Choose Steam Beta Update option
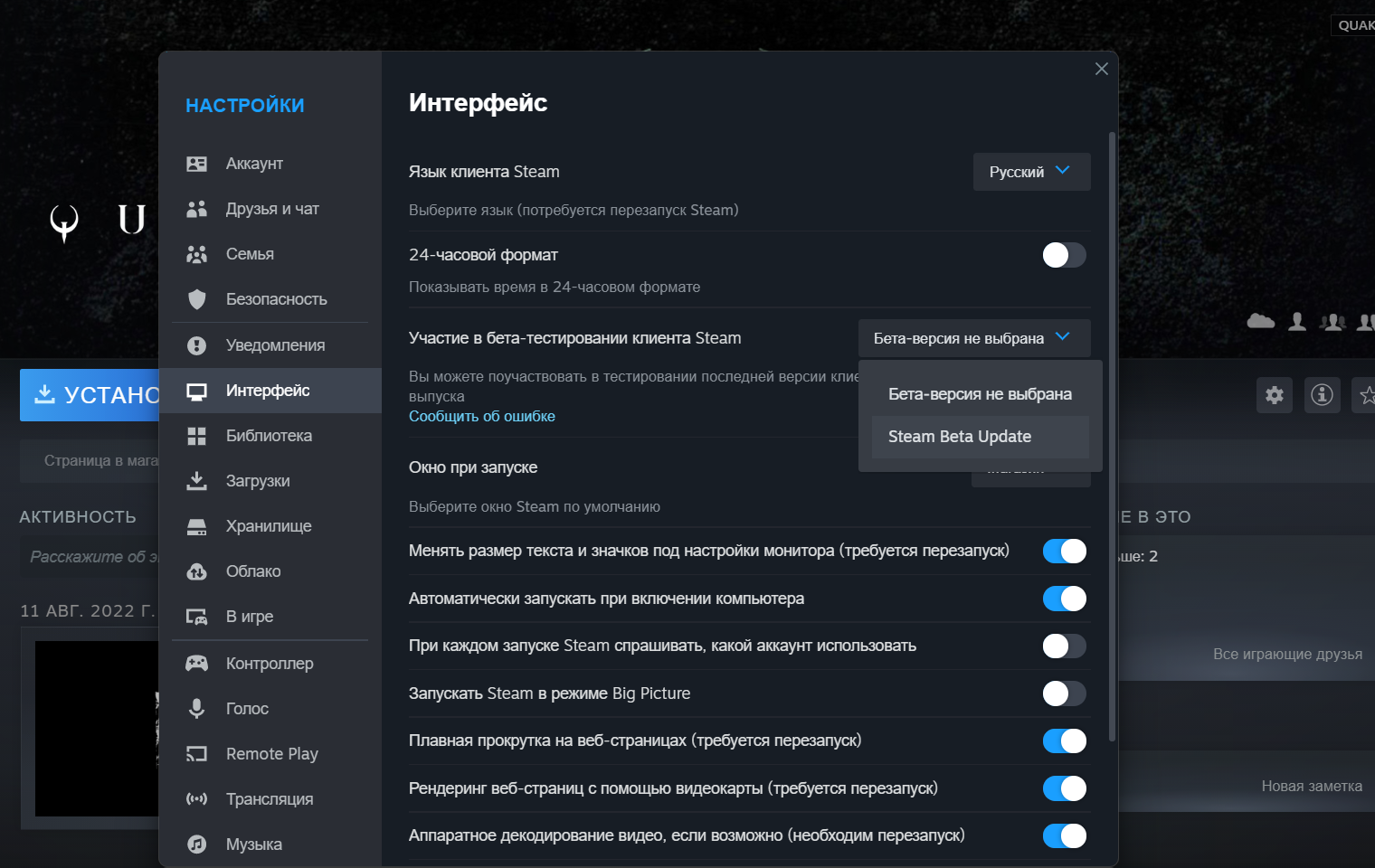1375x868 pixels. point(980,437)
